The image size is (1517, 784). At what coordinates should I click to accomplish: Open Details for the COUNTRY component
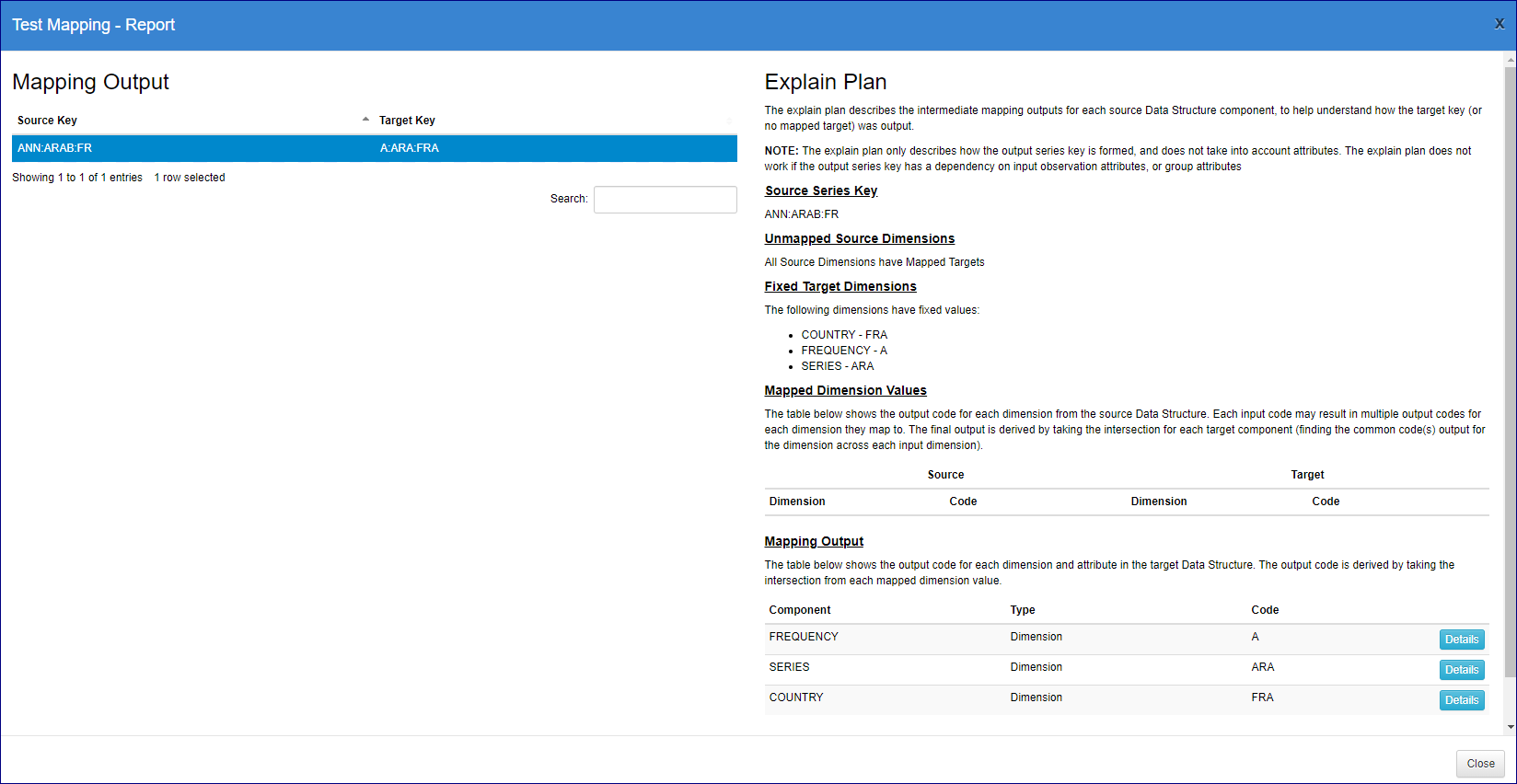1461,700
